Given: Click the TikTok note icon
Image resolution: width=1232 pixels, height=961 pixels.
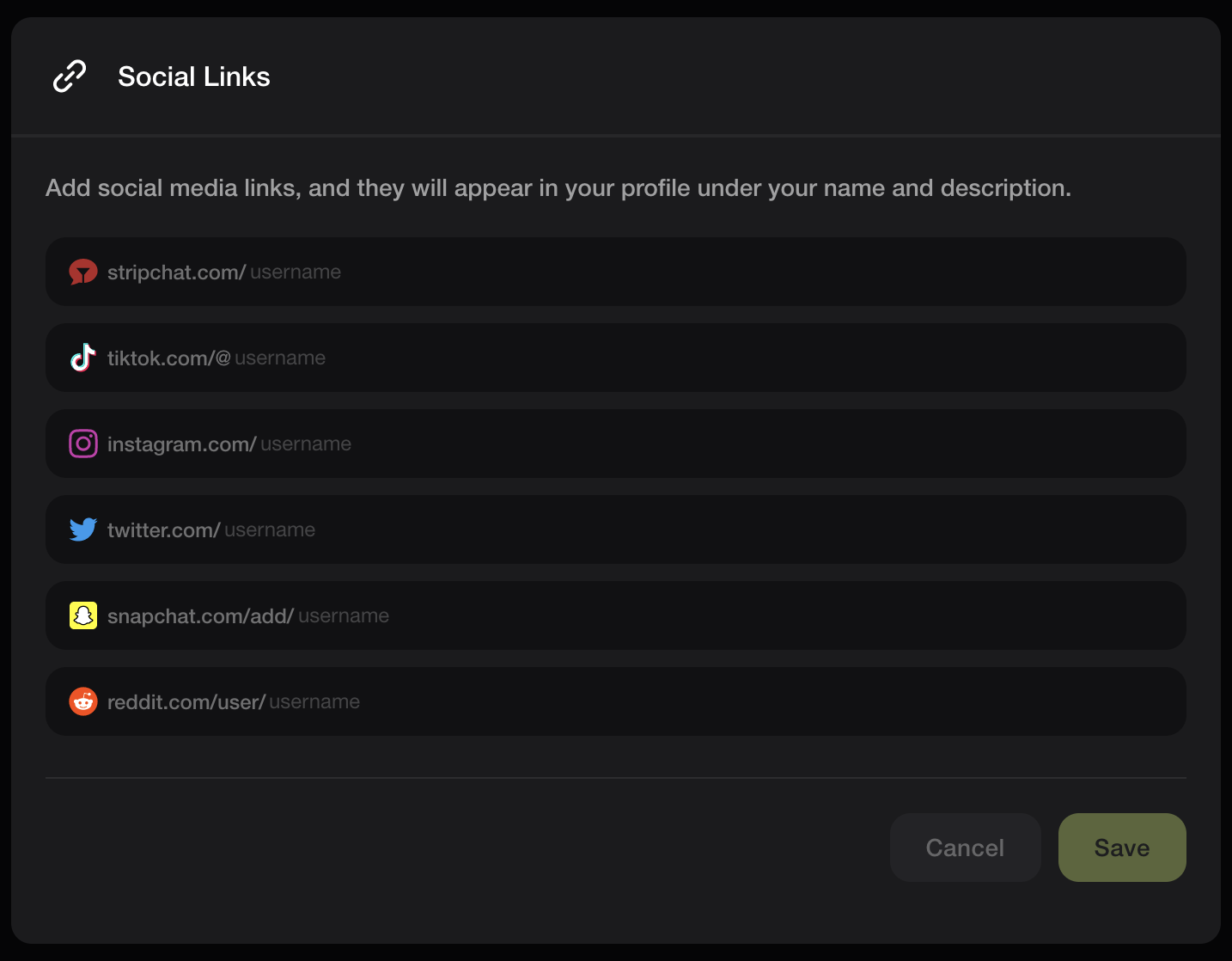Looking at the screenshot, I should tap(83, 358).
